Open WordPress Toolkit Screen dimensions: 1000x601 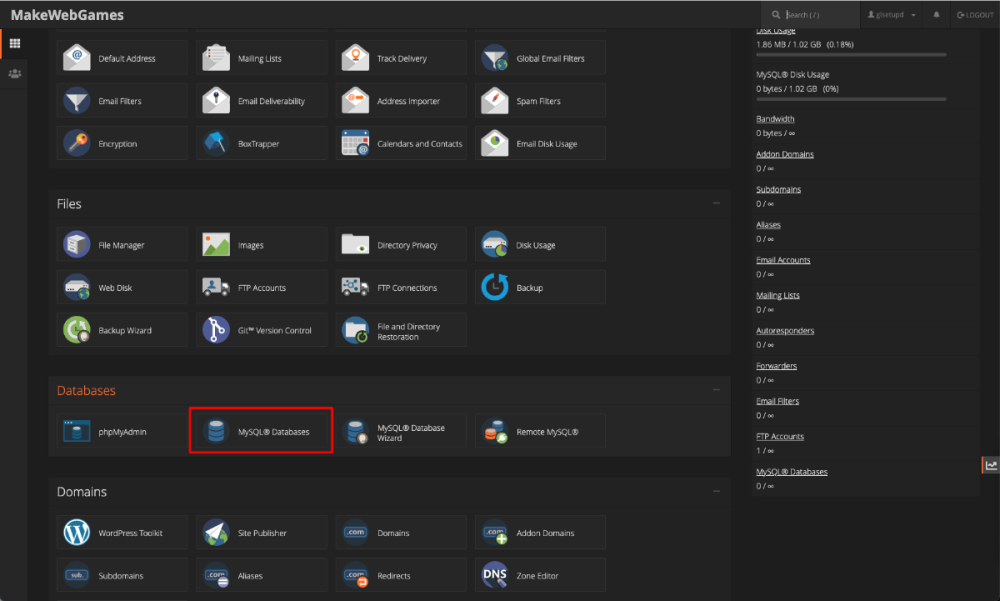pyautogui.click(x=121, y=533)
